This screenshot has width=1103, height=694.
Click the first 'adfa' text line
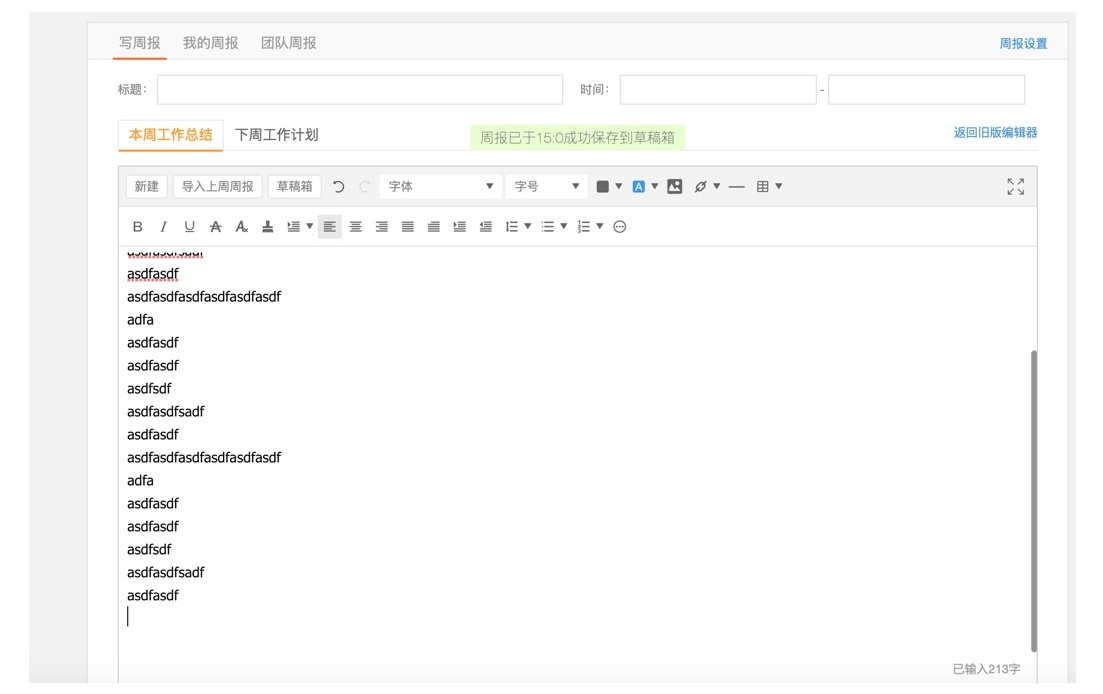pyautogui.click(x=140, y=319)
